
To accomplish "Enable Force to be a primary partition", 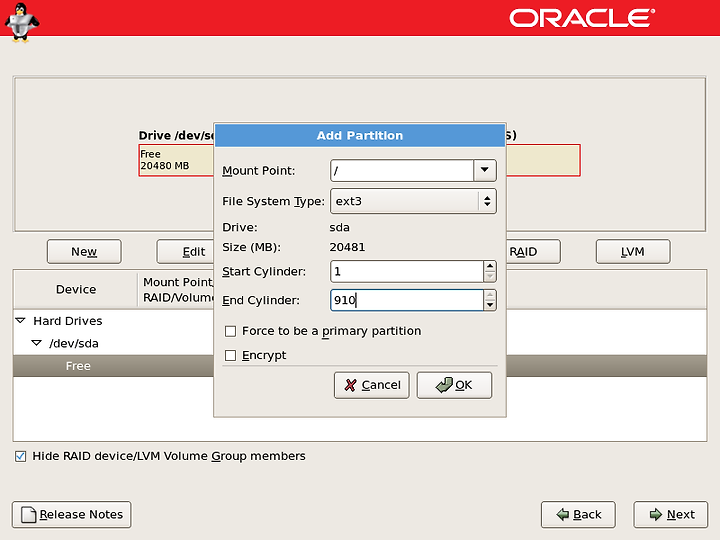I will [x=231, y=331].
